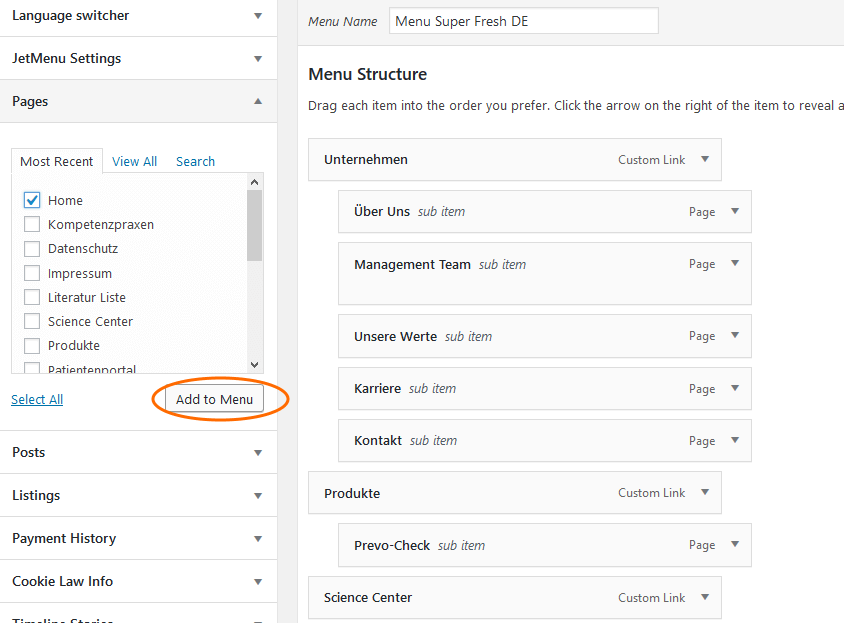Open the Search tab in Pages
This screenshot has height=623, width=844.
click(x=195, y=161)
